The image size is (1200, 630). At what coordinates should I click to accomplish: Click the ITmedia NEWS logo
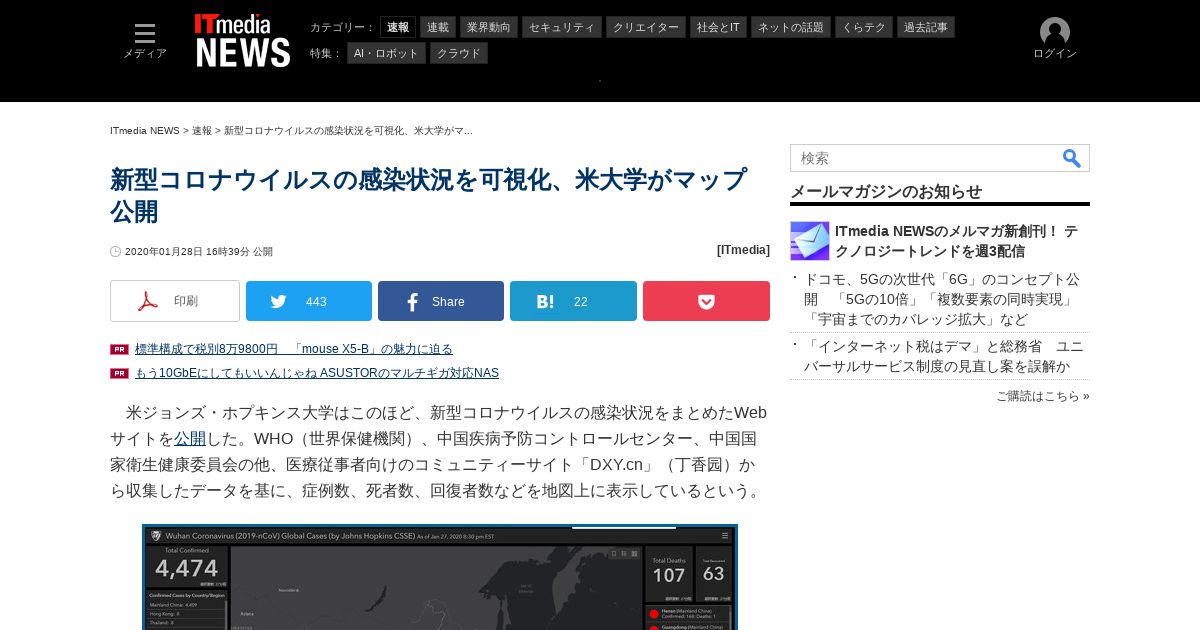(x=242, y=41)
